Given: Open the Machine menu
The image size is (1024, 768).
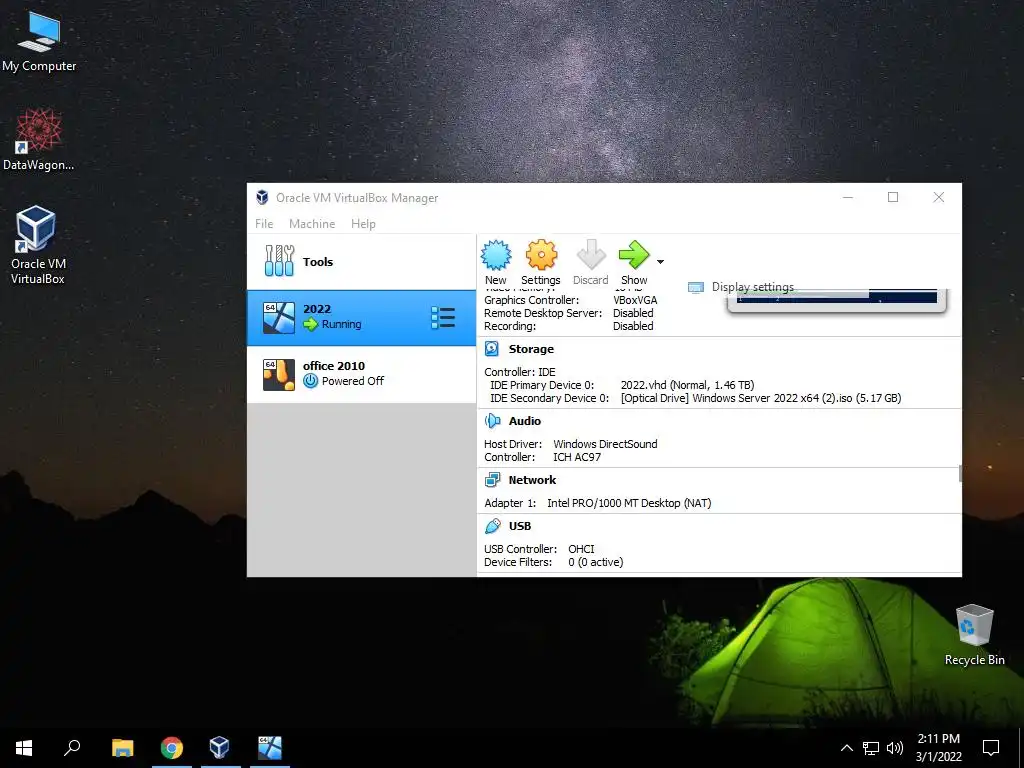Looking at the screenshot, I should 312,224.
